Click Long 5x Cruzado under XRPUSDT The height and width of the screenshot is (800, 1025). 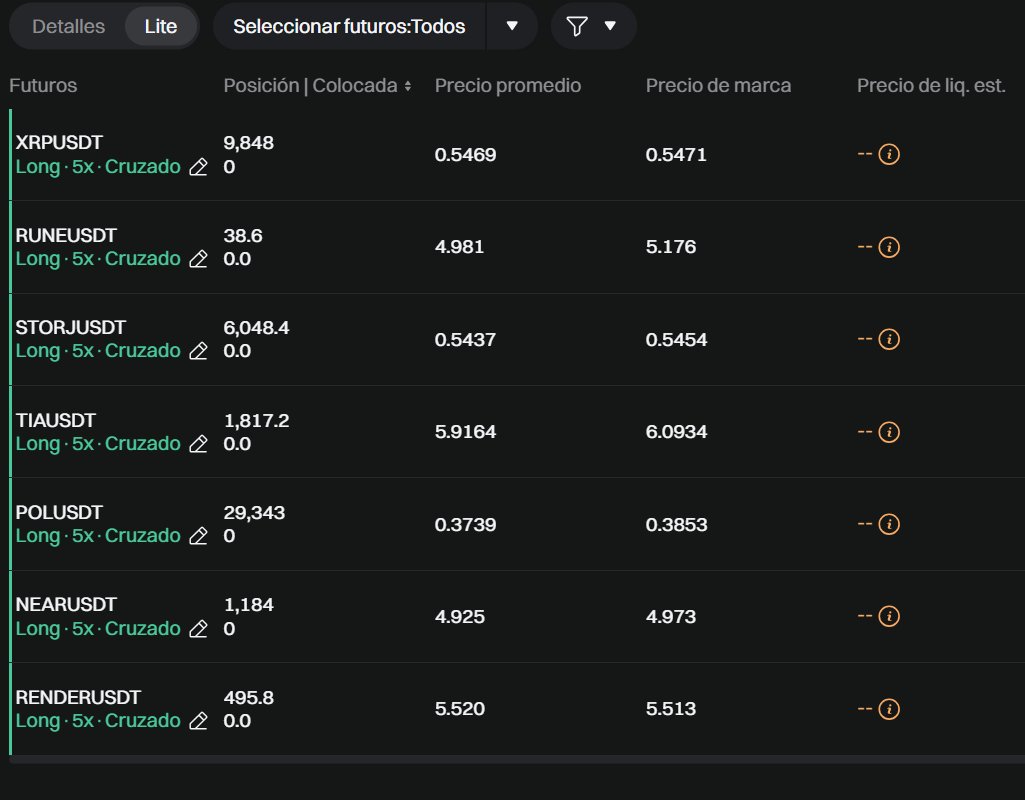click(x=98, y=167)
